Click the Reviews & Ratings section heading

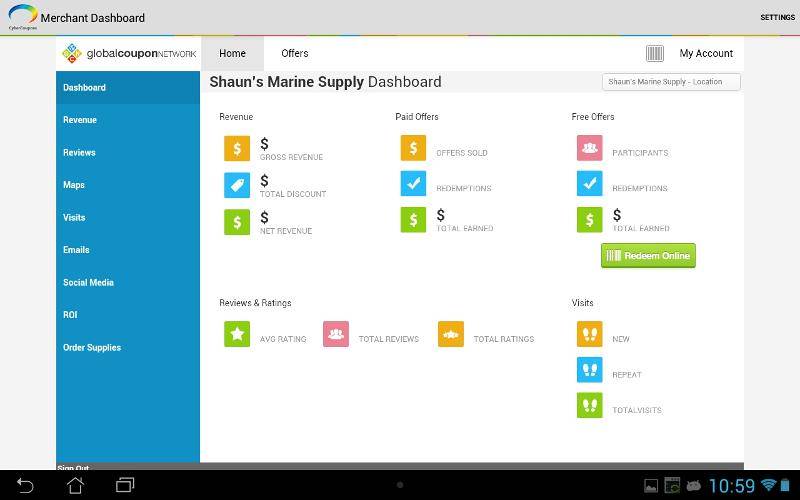pos(255,303)
